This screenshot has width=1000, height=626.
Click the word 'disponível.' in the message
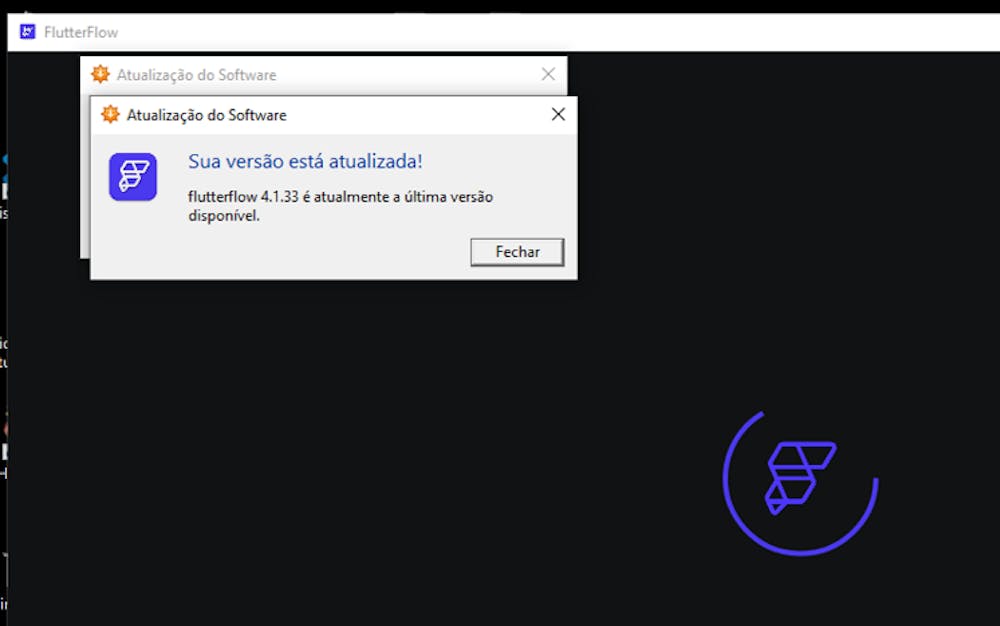pyautogui.click(x=224, y=215)
